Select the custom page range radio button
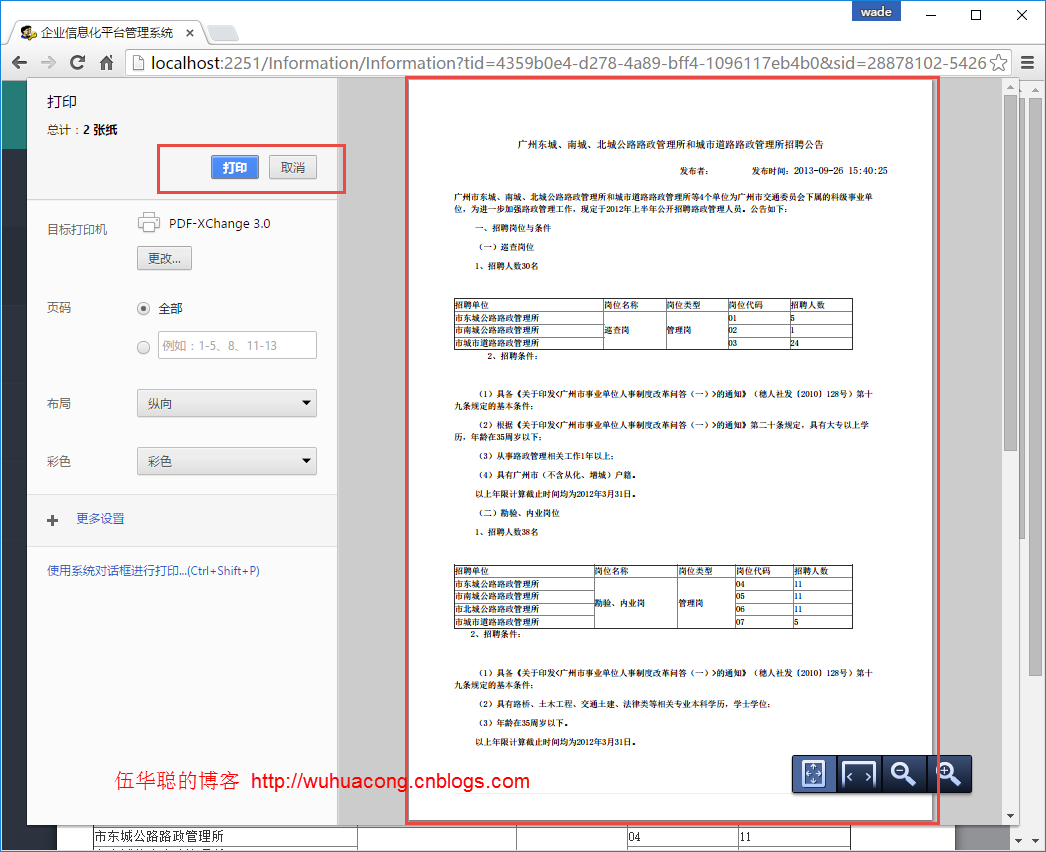Screen dimensions: 1046x852 pos(143,348)
